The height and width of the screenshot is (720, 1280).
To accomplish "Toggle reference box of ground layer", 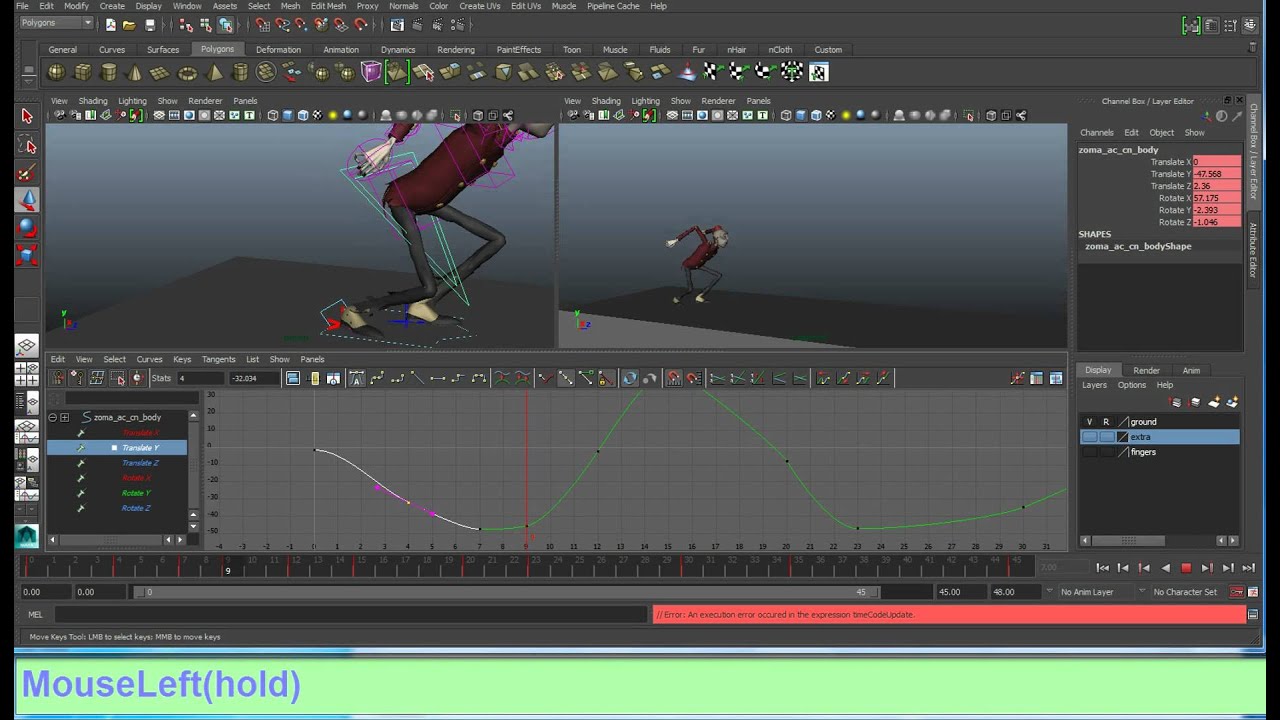I will tap(1106, 422).
